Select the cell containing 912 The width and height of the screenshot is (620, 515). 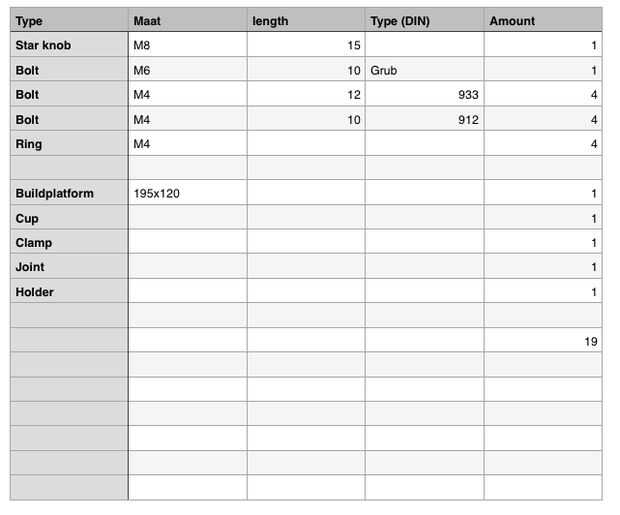click(x=424, y=120)
